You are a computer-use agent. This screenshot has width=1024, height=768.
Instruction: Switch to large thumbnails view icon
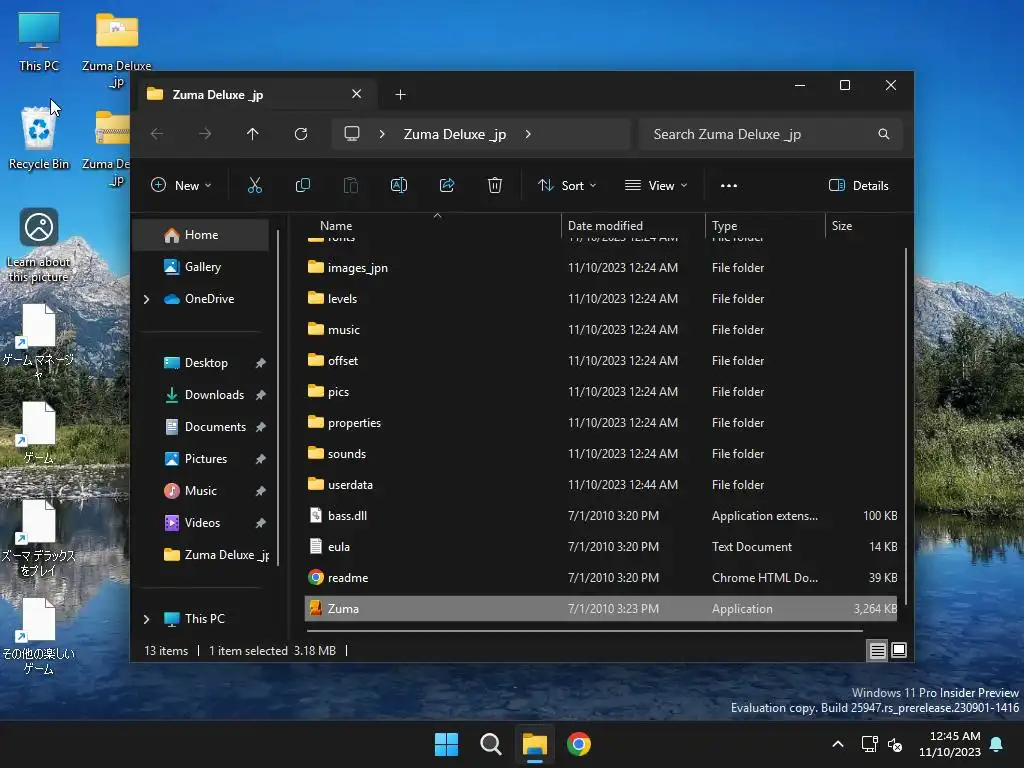(x=899, y=650)
